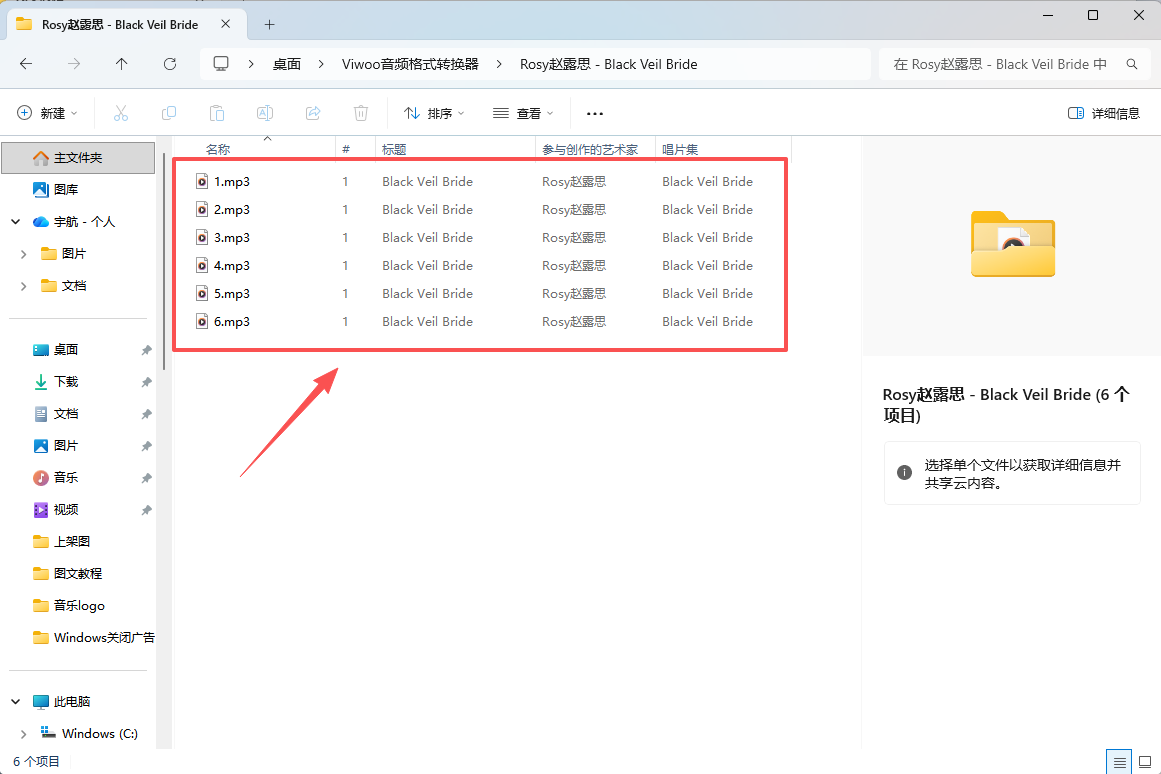Screen dimensions: 1161x774
Task: Expand the 图片 folder under OneDrive
Action: (x=24, y=254)
